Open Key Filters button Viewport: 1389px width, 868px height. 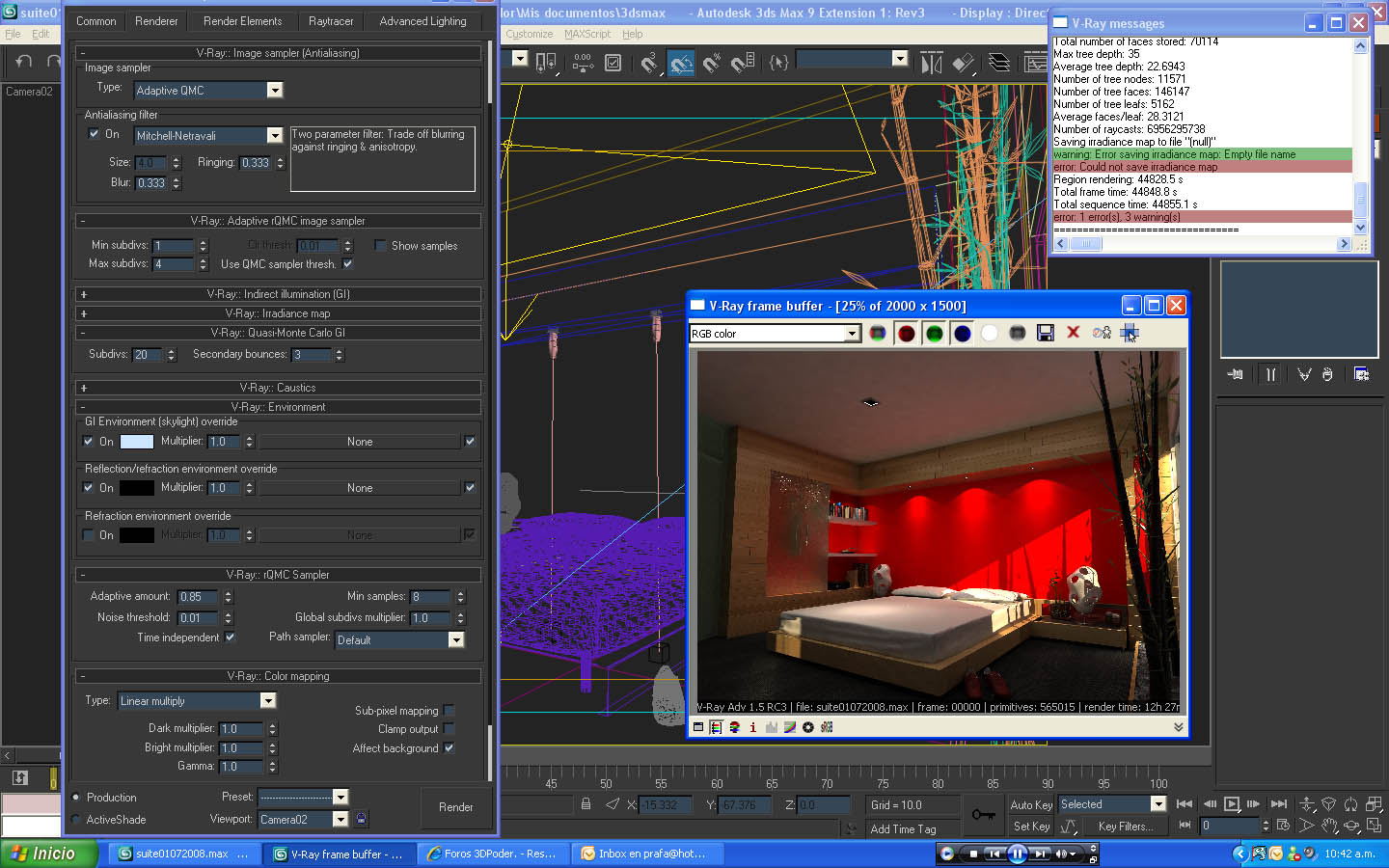1125,827
